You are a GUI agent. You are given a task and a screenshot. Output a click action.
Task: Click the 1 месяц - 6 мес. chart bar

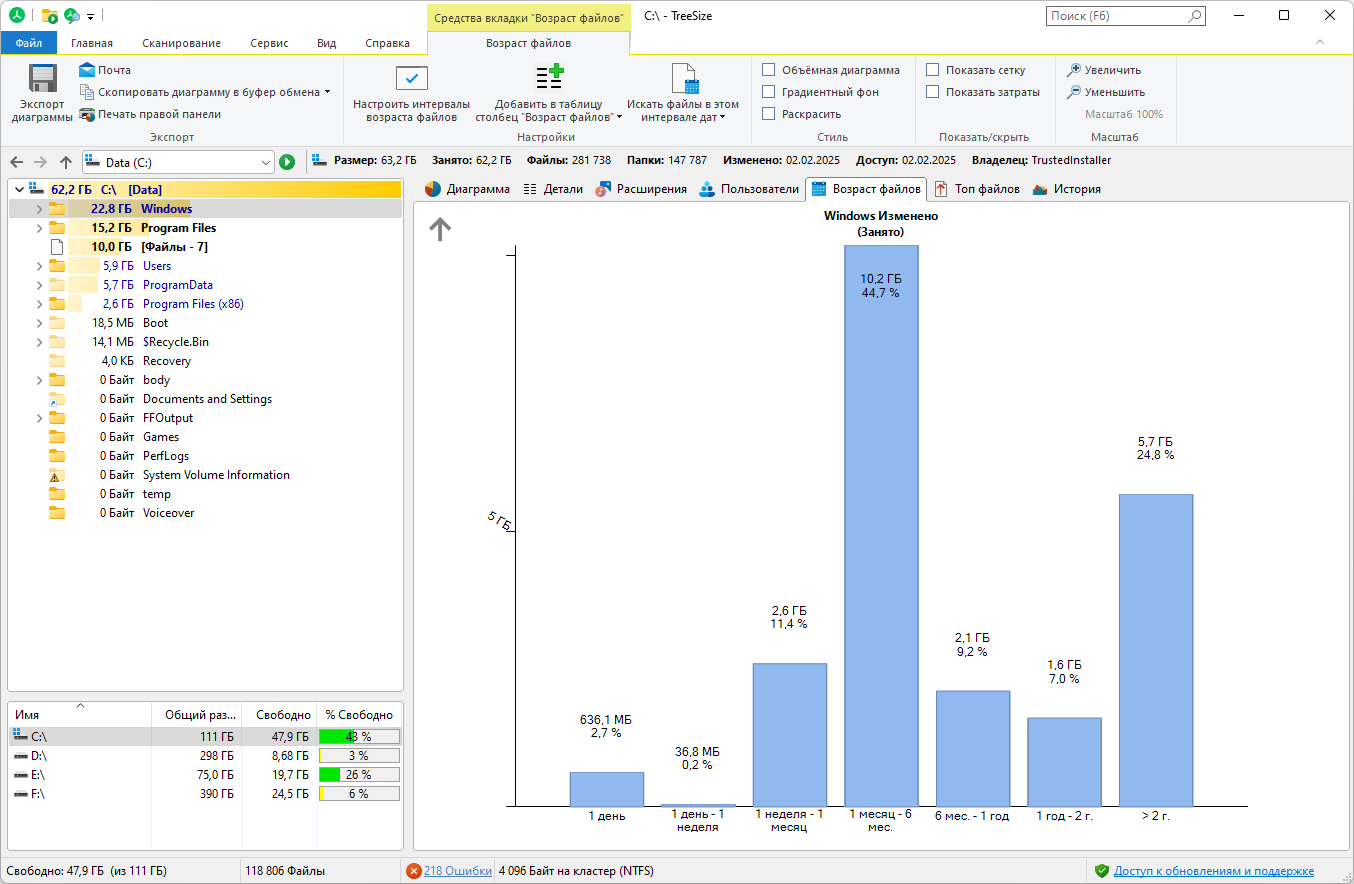[881, 526]
